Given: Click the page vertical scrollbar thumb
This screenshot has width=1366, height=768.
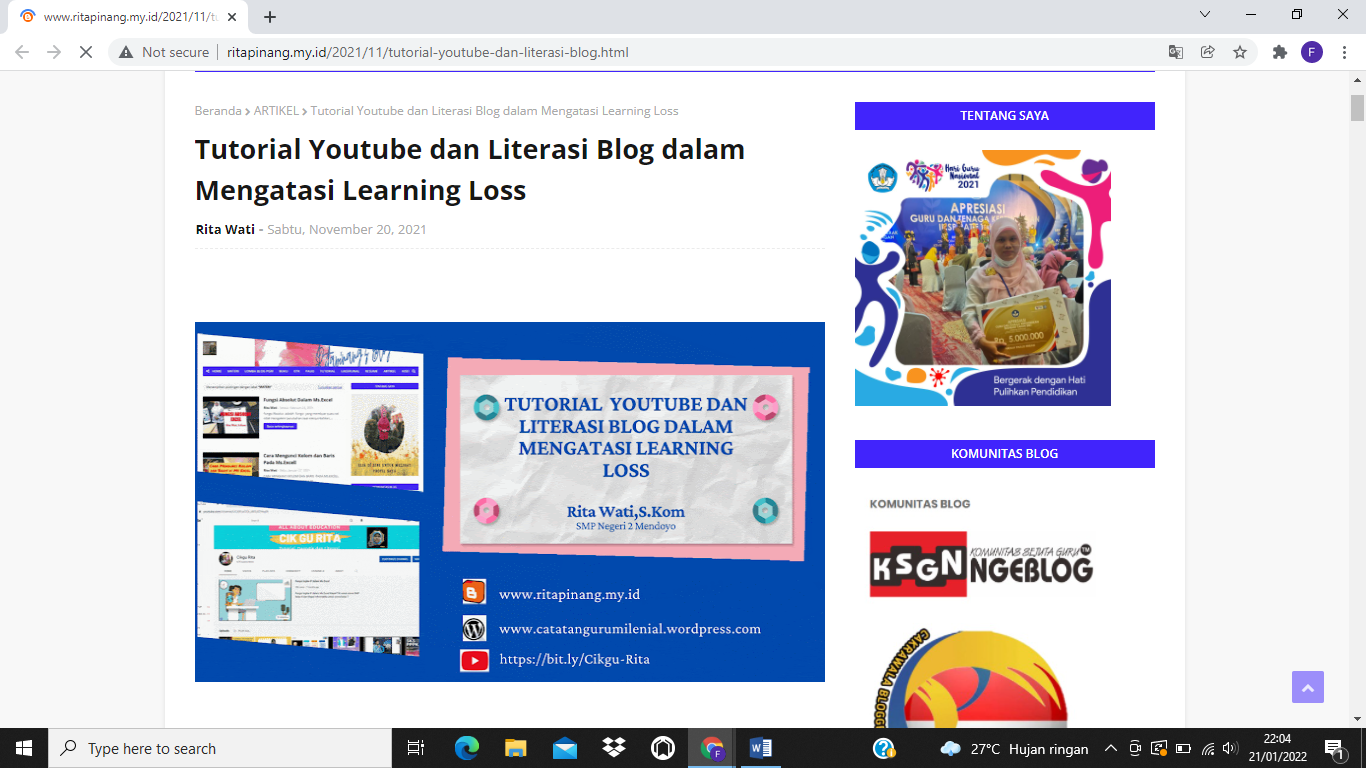Looking at the screenshot, I should click(1357, 108).
